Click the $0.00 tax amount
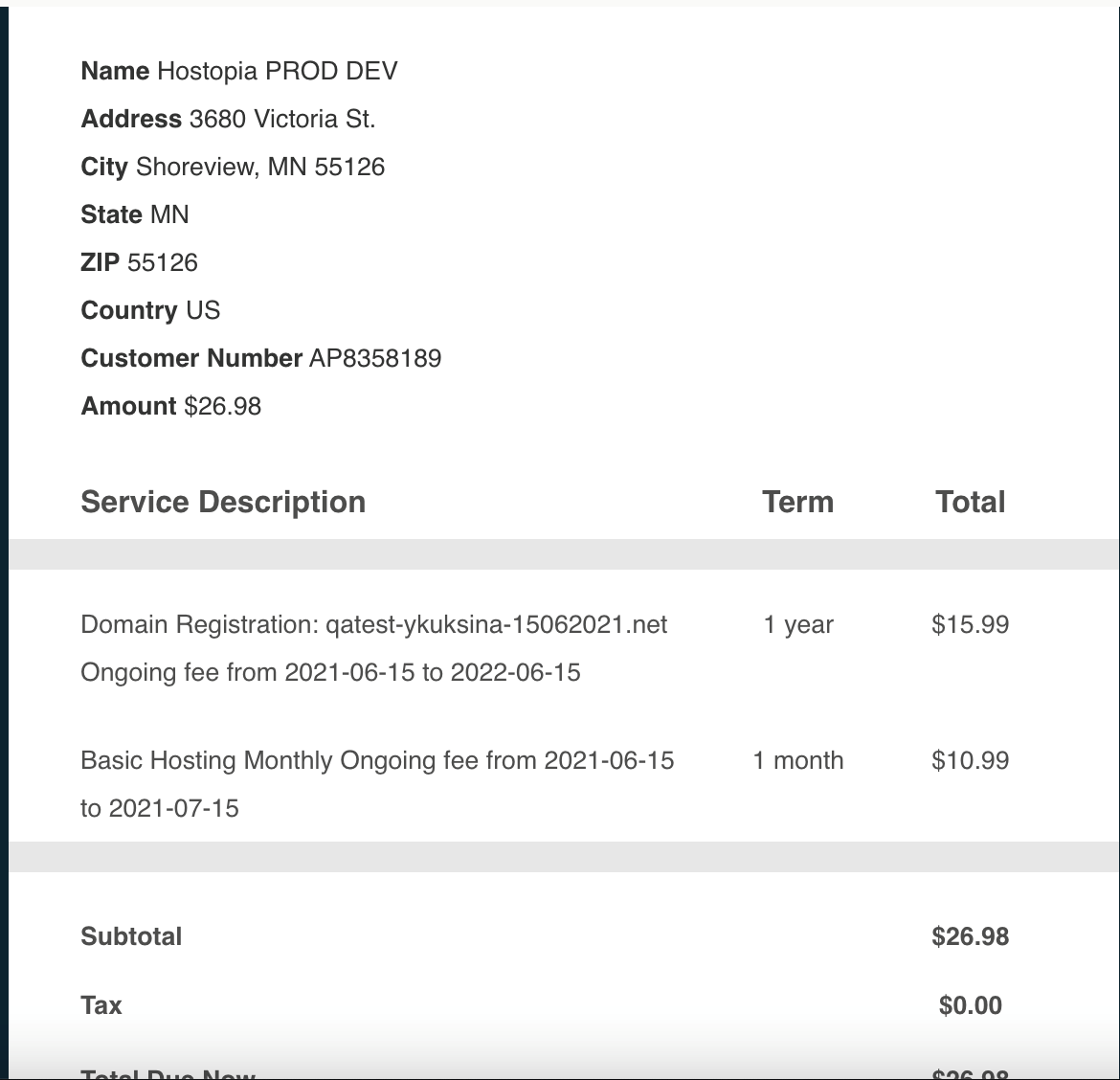The height and width of the screenshot is (1080, 1120). 970,1006
